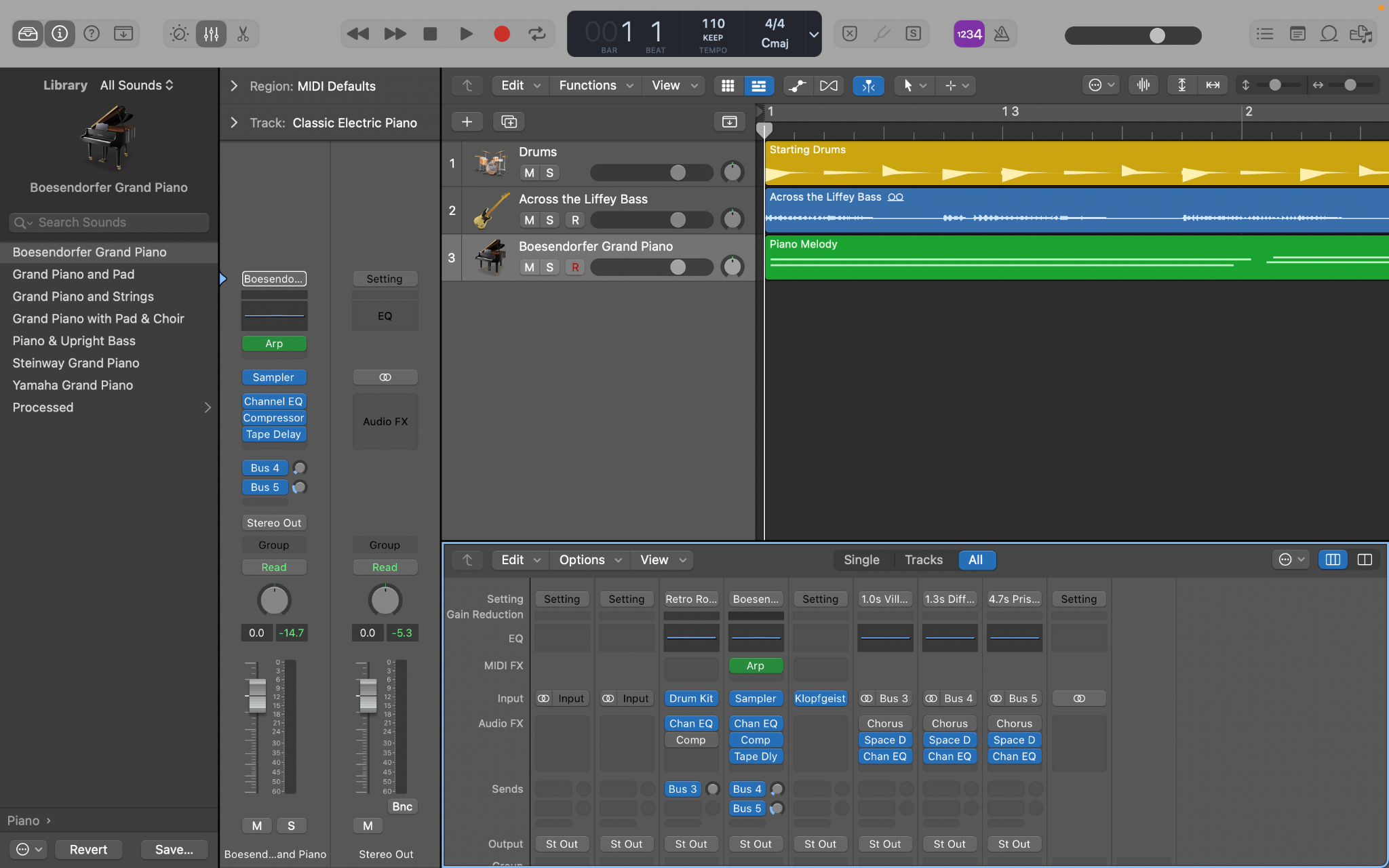Screen dimensions: 1389x868
Task: Open the Loop Browser
Action: click(1329, 34)
